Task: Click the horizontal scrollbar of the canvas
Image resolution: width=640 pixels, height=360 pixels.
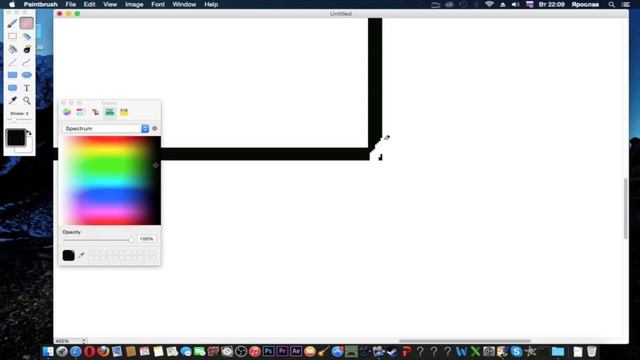Action: tap(464, 341)
